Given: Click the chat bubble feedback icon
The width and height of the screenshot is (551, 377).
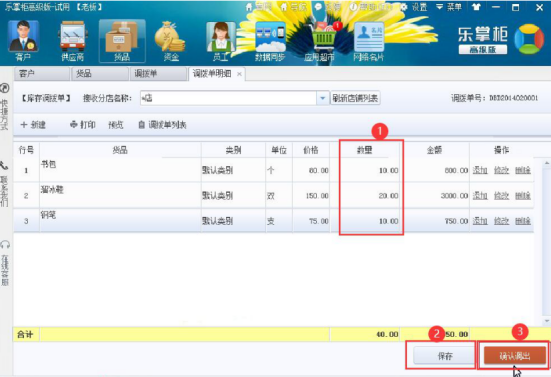Looking at the screenshot, I should click(x=318, y=7).
